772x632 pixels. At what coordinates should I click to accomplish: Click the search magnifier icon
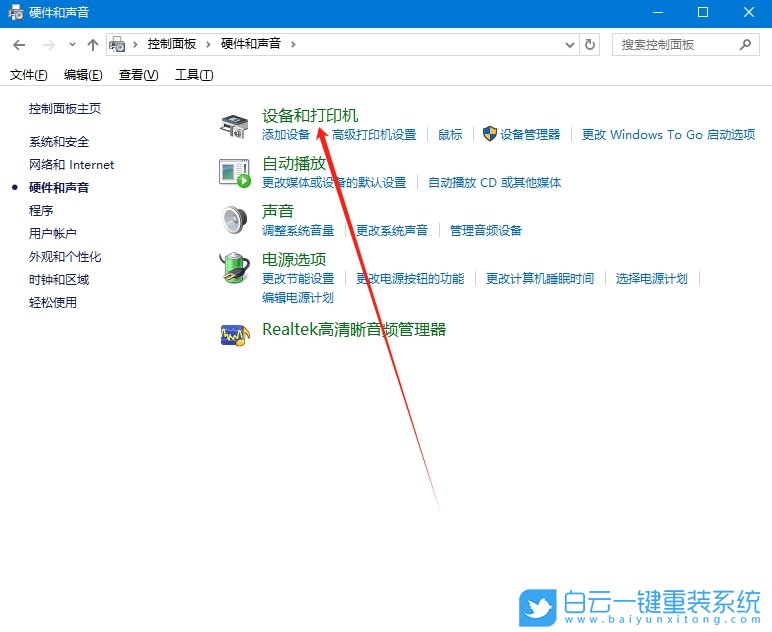point(744,45)
